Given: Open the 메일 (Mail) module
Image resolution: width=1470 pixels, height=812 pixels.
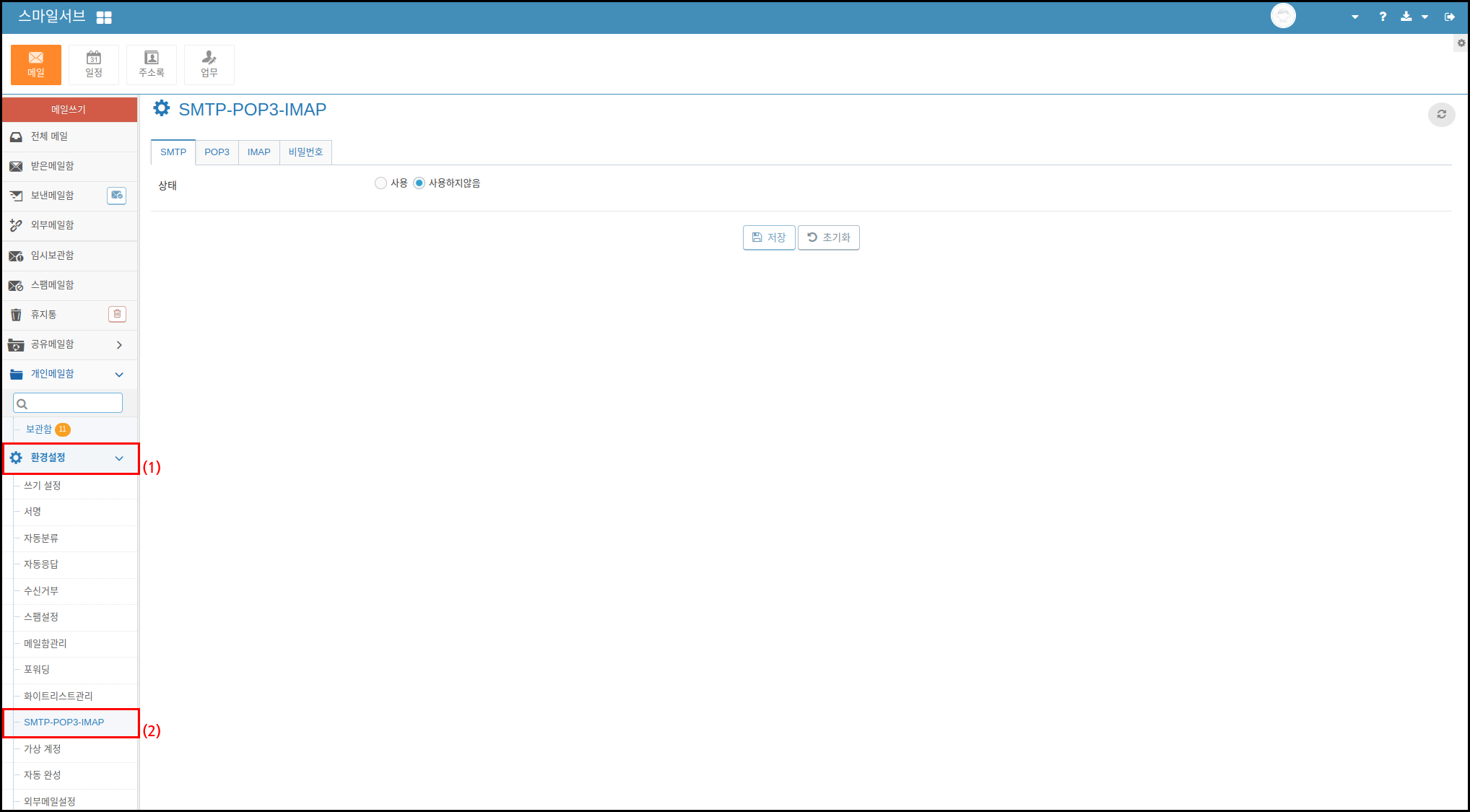Looking at the screenshot, I should click(36, 65).
